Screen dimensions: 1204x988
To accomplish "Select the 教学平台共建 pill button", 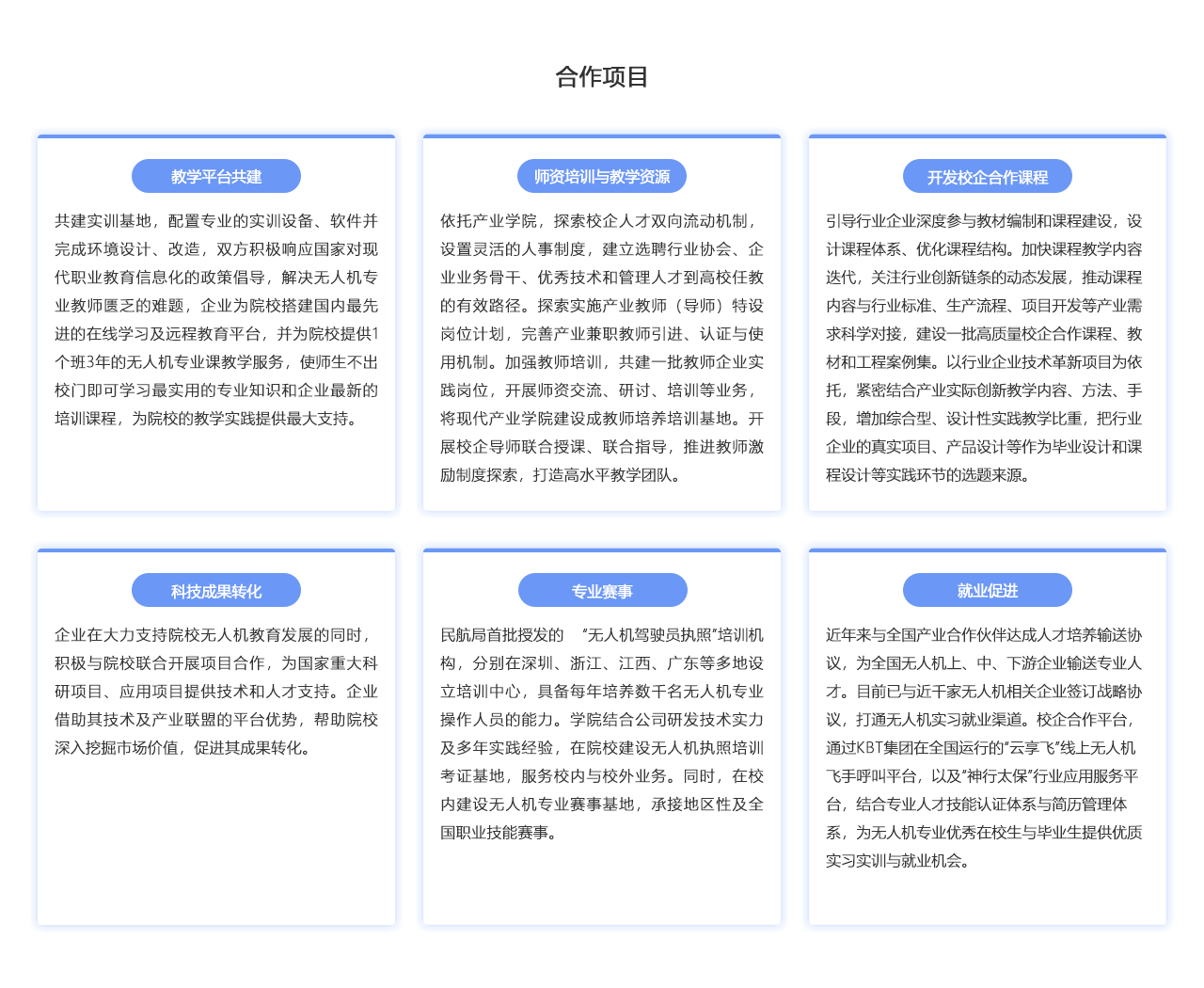I will [x=216, y=177].
